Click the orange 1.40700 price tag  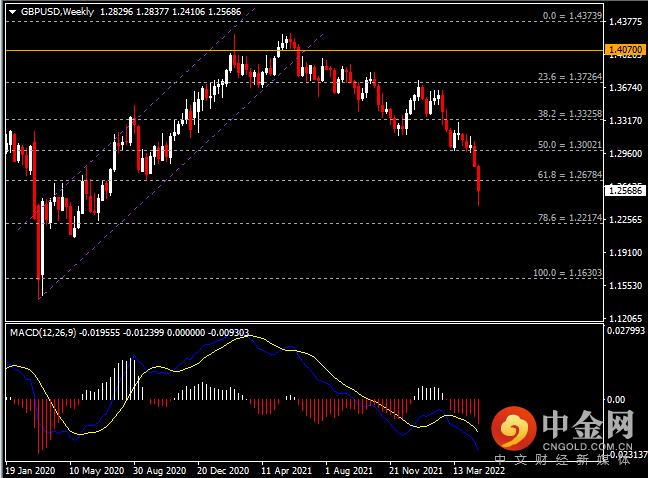626,50
